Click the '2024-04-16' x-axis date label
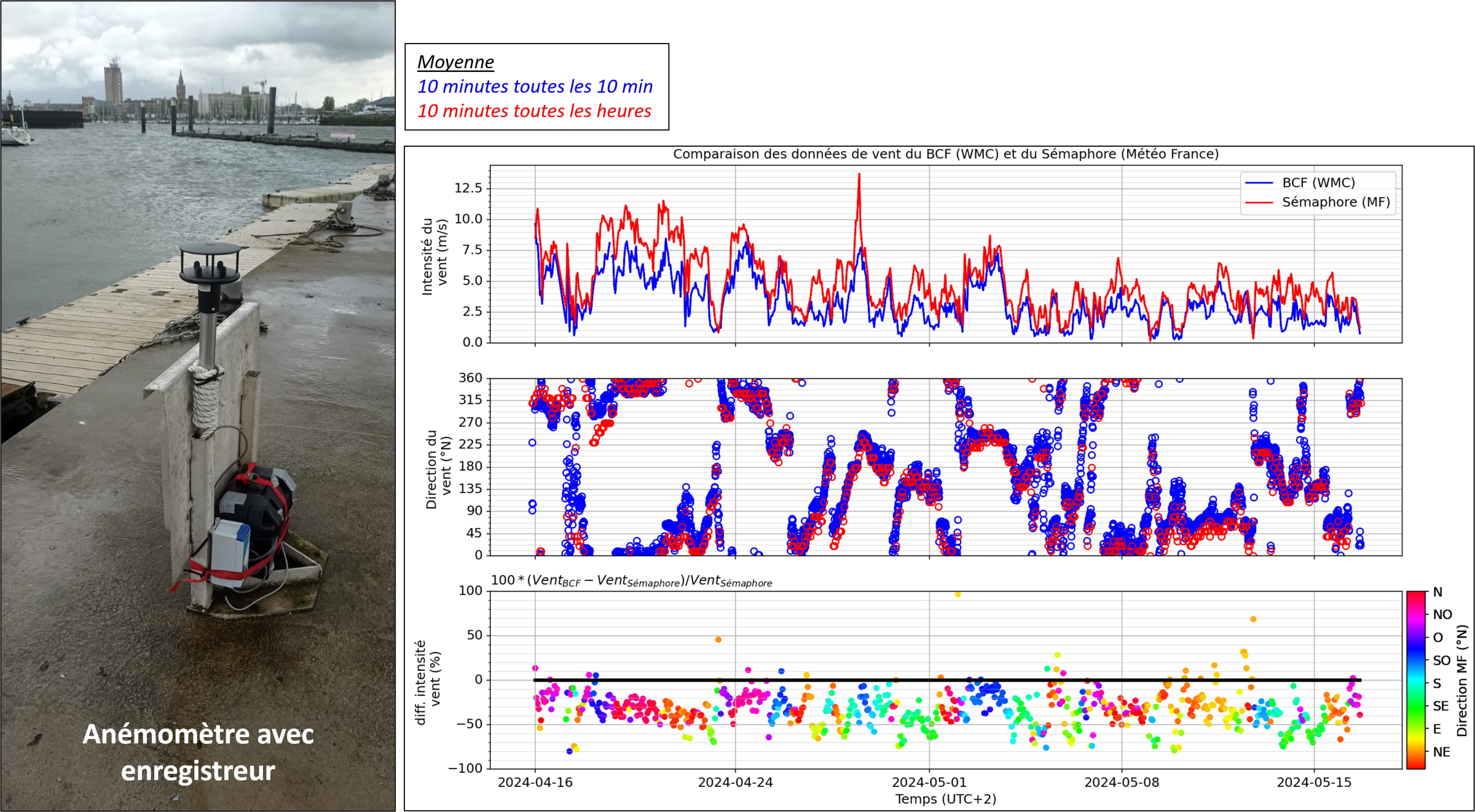The width and height of the screenshot is (1475, 812). pos(535,783)
